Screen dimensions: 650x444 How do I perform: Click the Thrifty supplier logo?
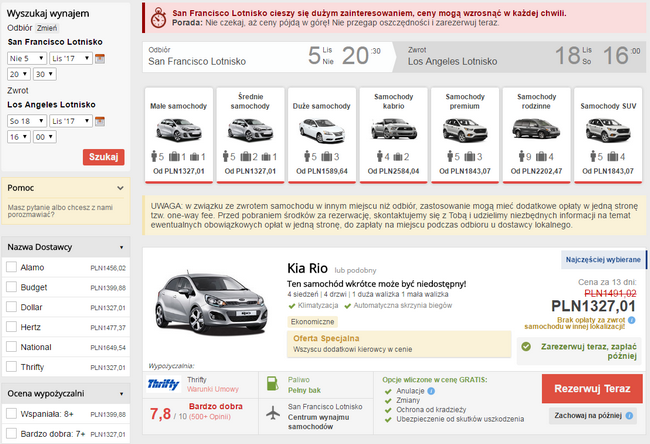click(163, 384)
